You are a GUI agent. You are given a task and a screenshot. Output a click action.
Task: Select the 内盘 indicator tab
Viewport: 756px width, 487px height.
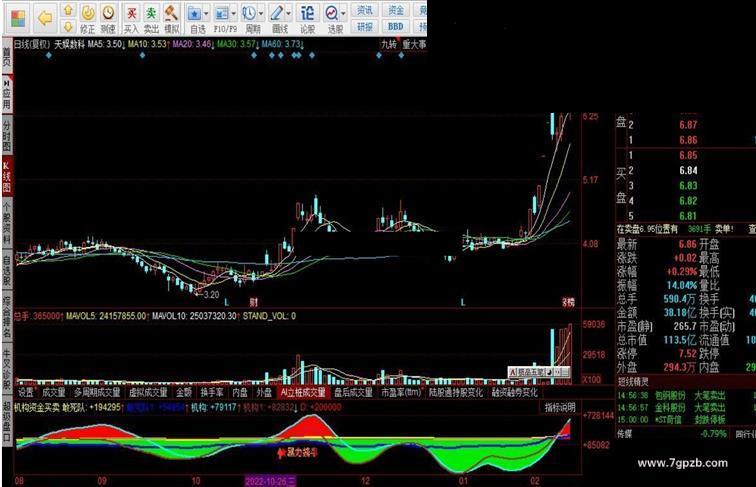[x=240, y=392]
